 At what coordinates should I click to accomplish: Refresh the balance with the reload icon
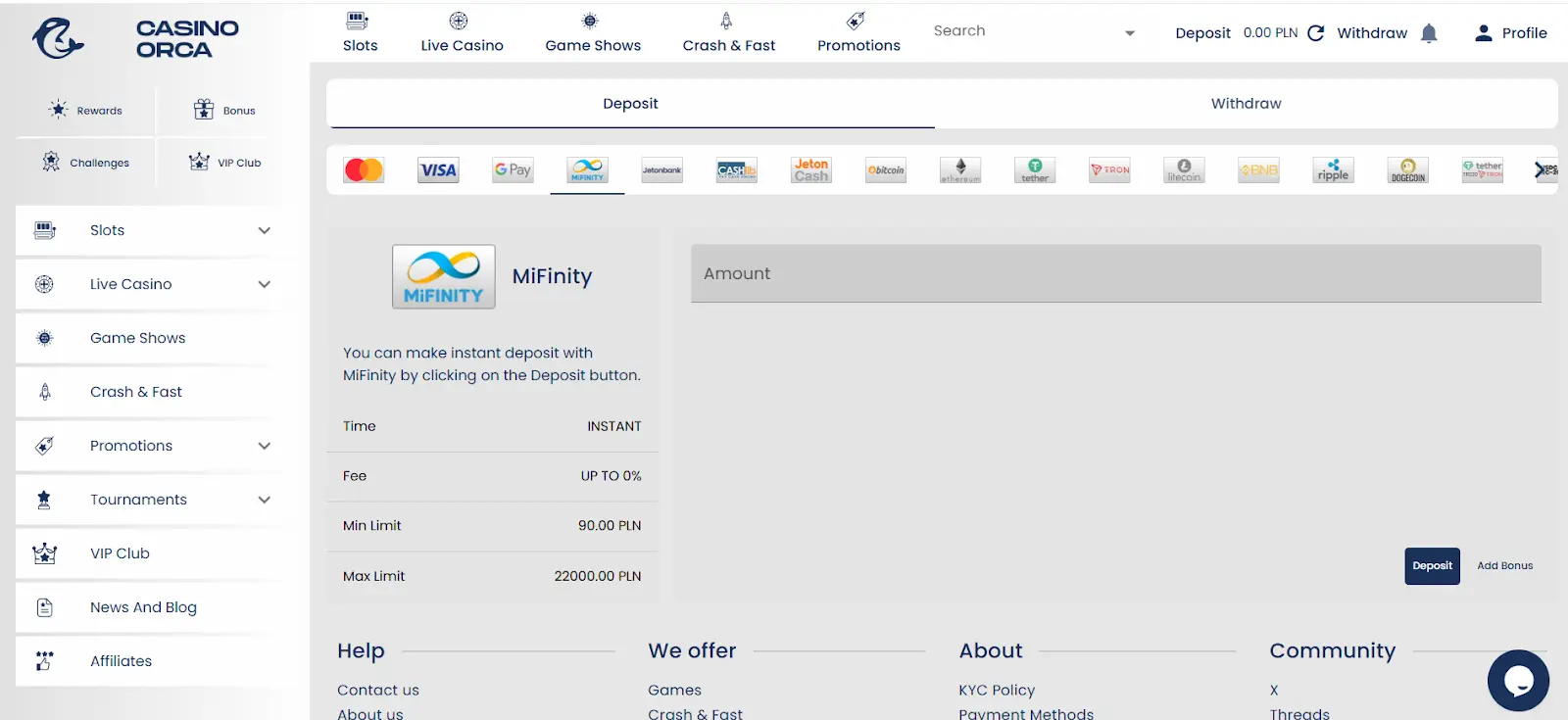point(1316,33)
